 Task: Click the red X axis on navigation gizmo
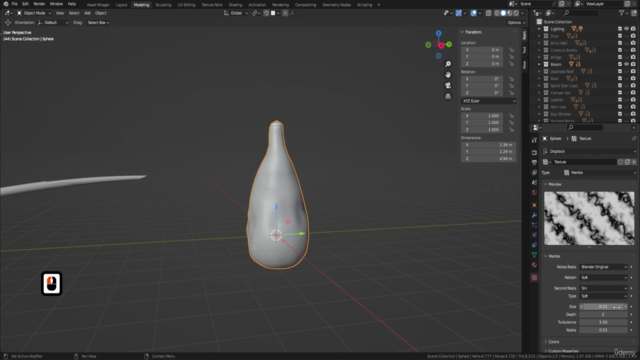pos(441,45)
